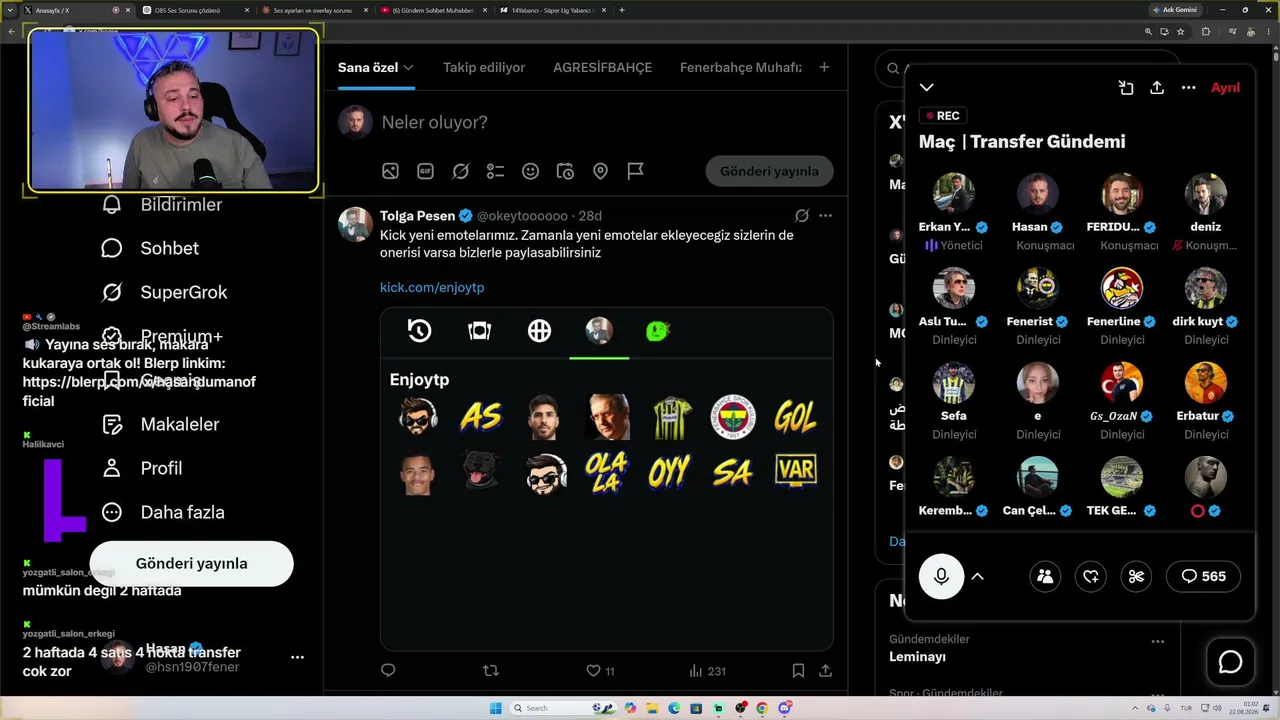The image size is (1280, 720).
Task: Schedule the post with the calendar icon
Action: click(565, 171)
